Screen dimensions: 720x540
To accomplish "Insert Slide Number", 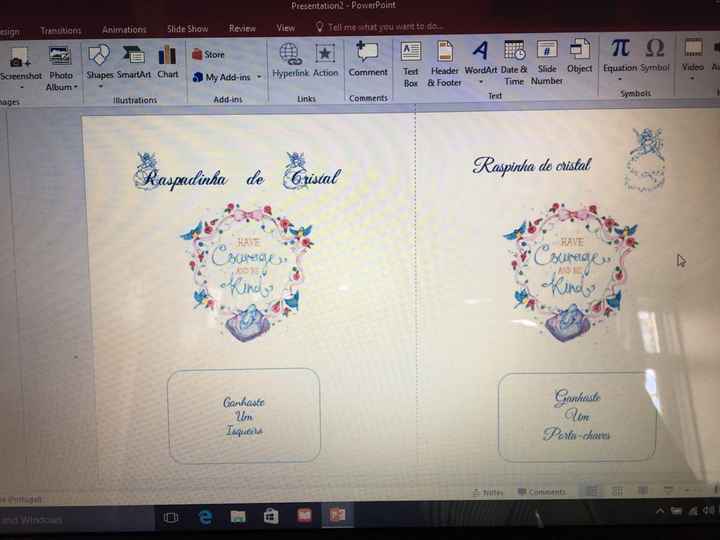I will coord(547,62).
